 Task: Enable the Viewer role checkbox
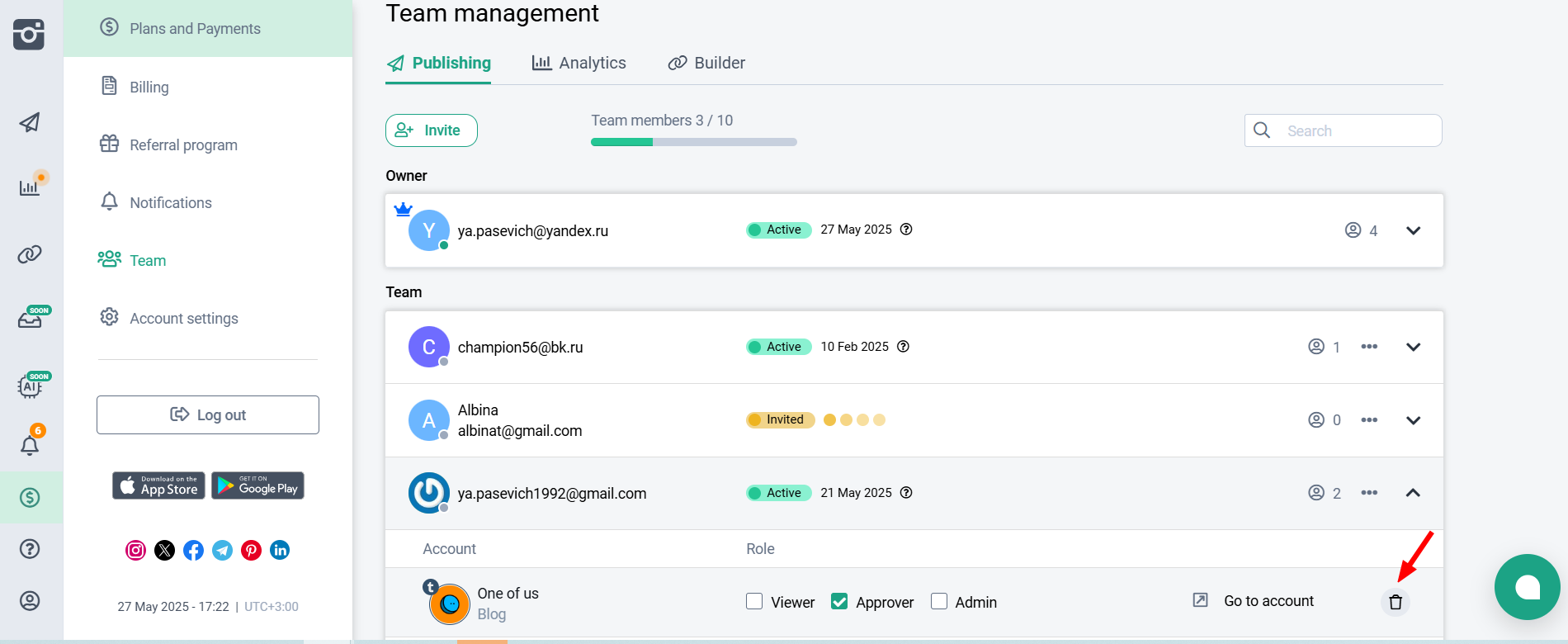point(754,602)
